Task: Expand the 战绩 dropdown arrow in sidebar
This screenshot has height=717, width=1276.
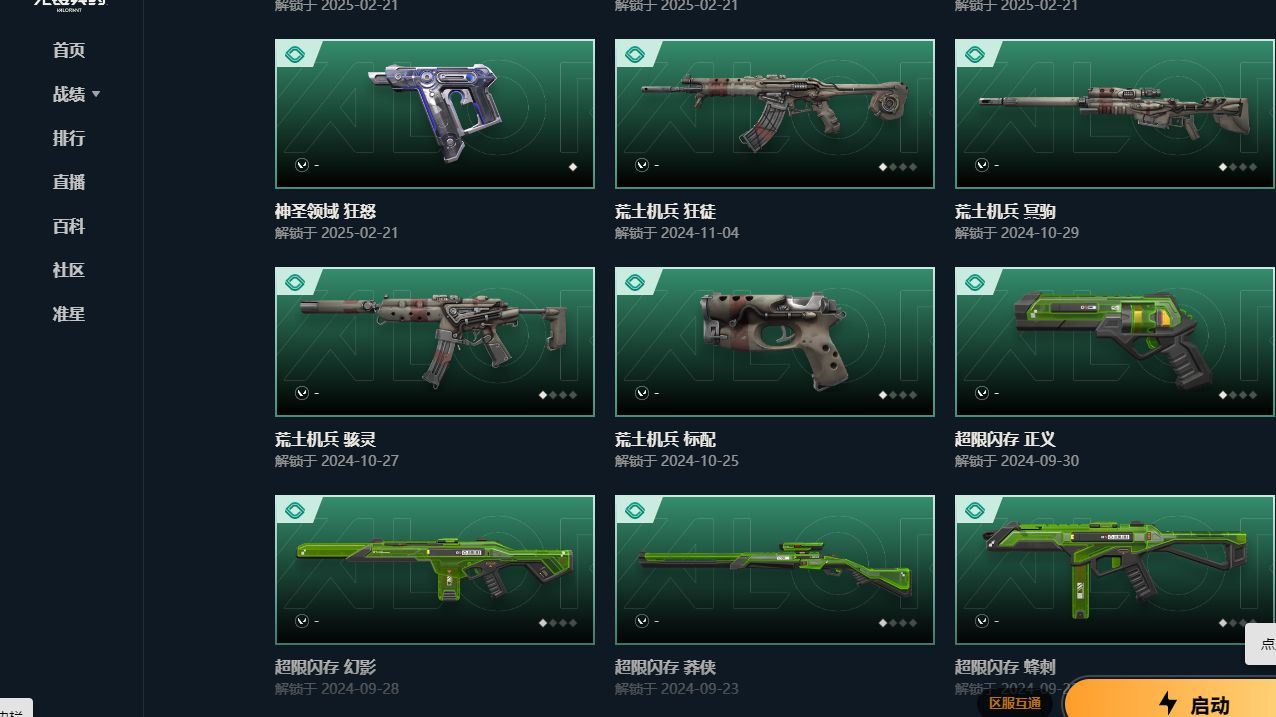Action: click(x=96, y=94)
